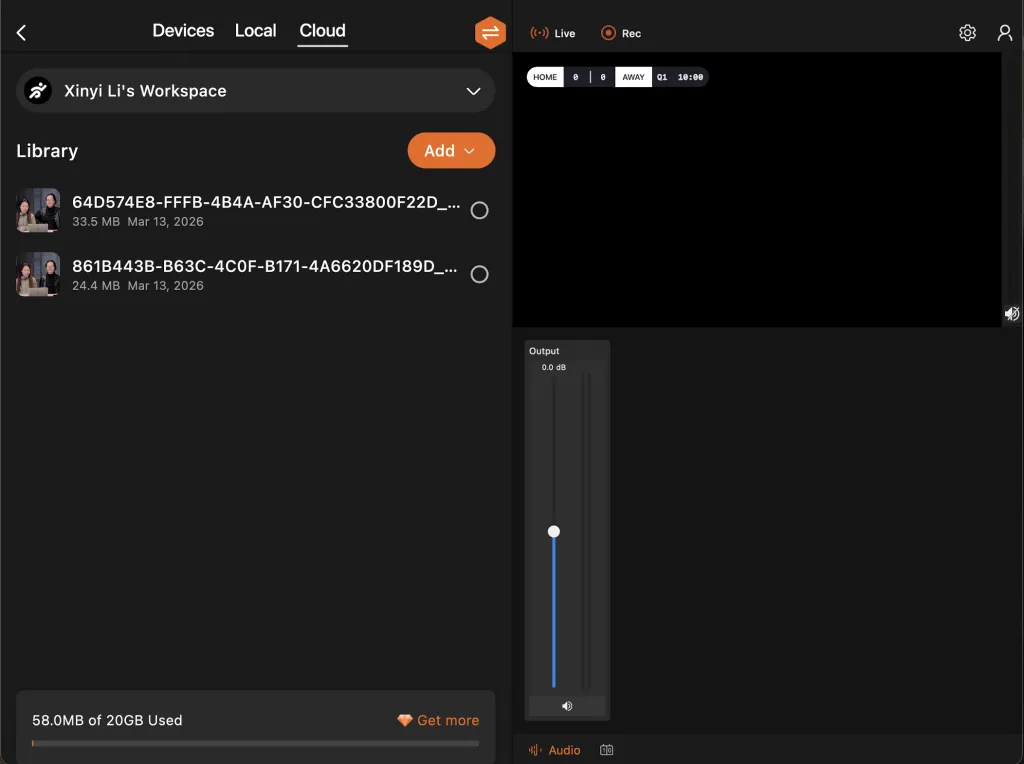Click the orange transfer hexagon icon
The height and width of the screenshot is (764, 1024).
click(490, 32)
